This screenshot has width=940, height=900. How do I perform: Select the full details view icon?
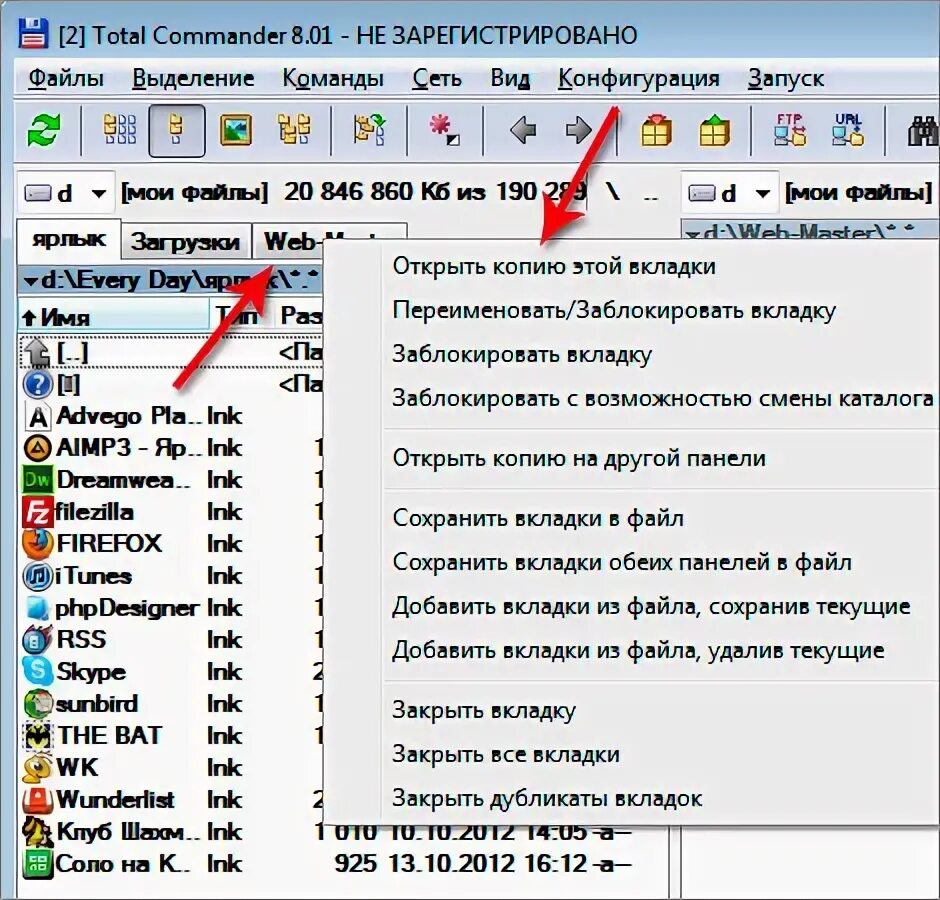[x=176, y=130]
